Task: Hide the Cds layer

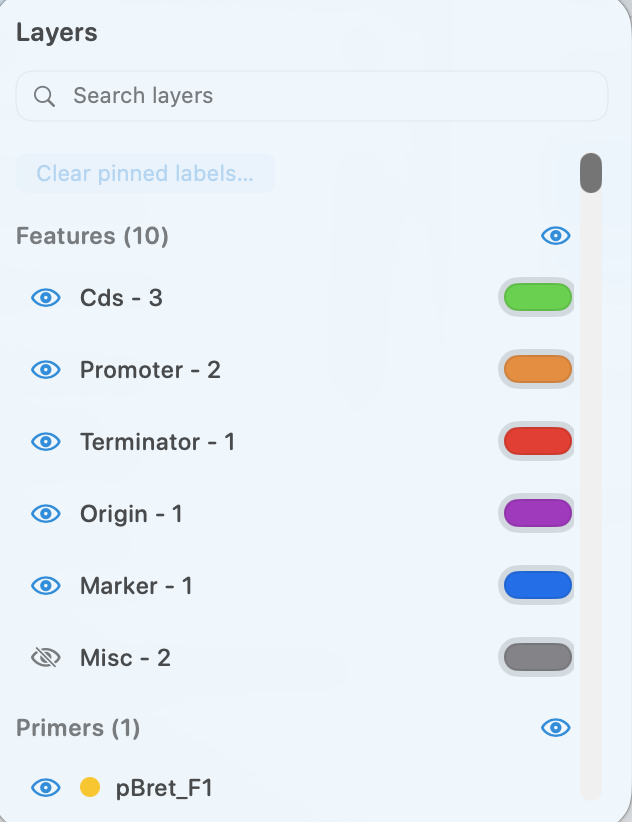Action: 45,297
